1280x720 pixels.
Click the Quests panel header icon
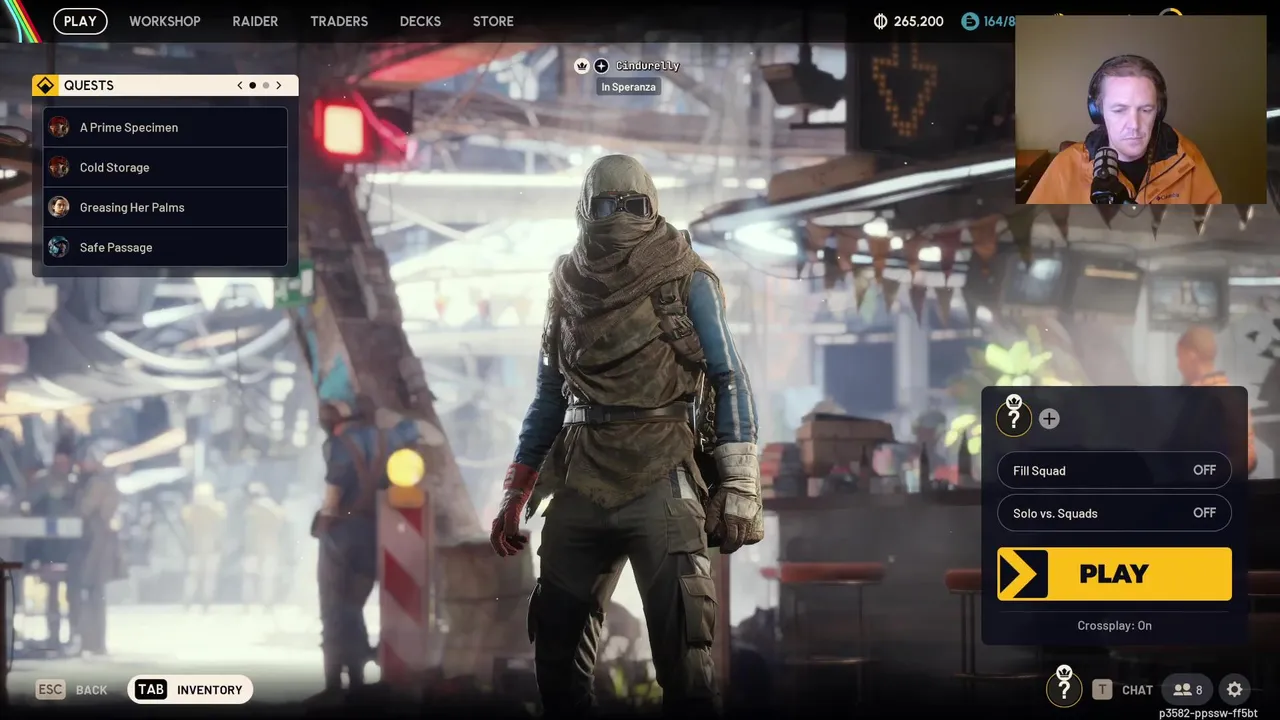[46, 86]
